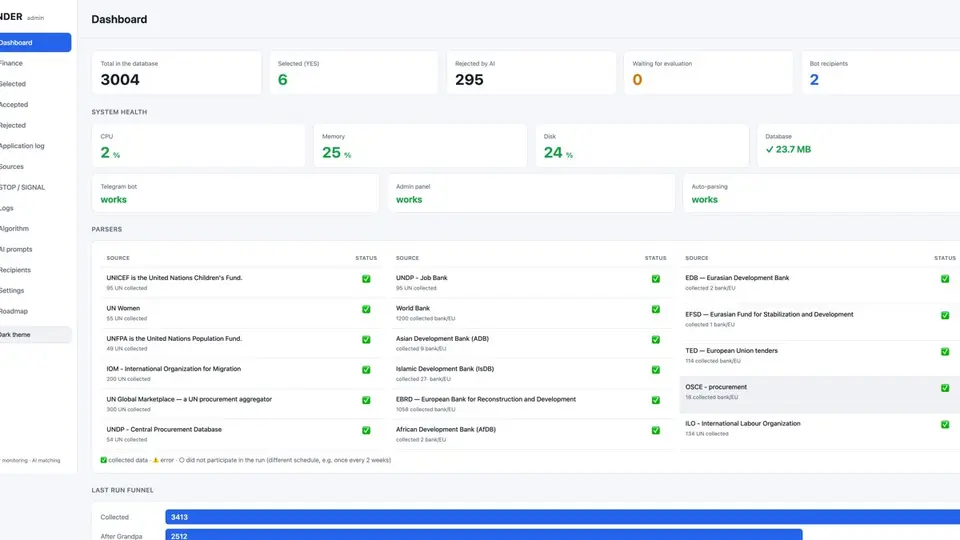The image size is (960, 540).
Task: Click the UNFPA status check icon
Action: pos(366,339)
